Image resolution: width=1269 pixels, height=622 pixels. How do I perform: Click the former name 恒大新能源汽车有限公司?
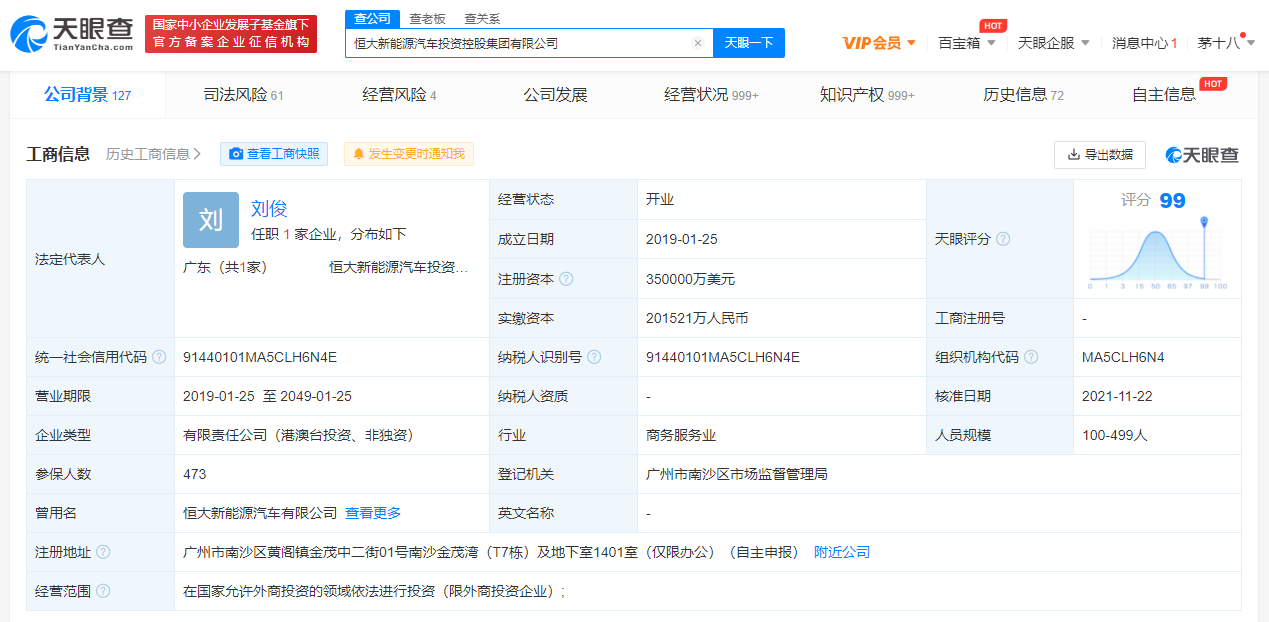tap(260, 513)
